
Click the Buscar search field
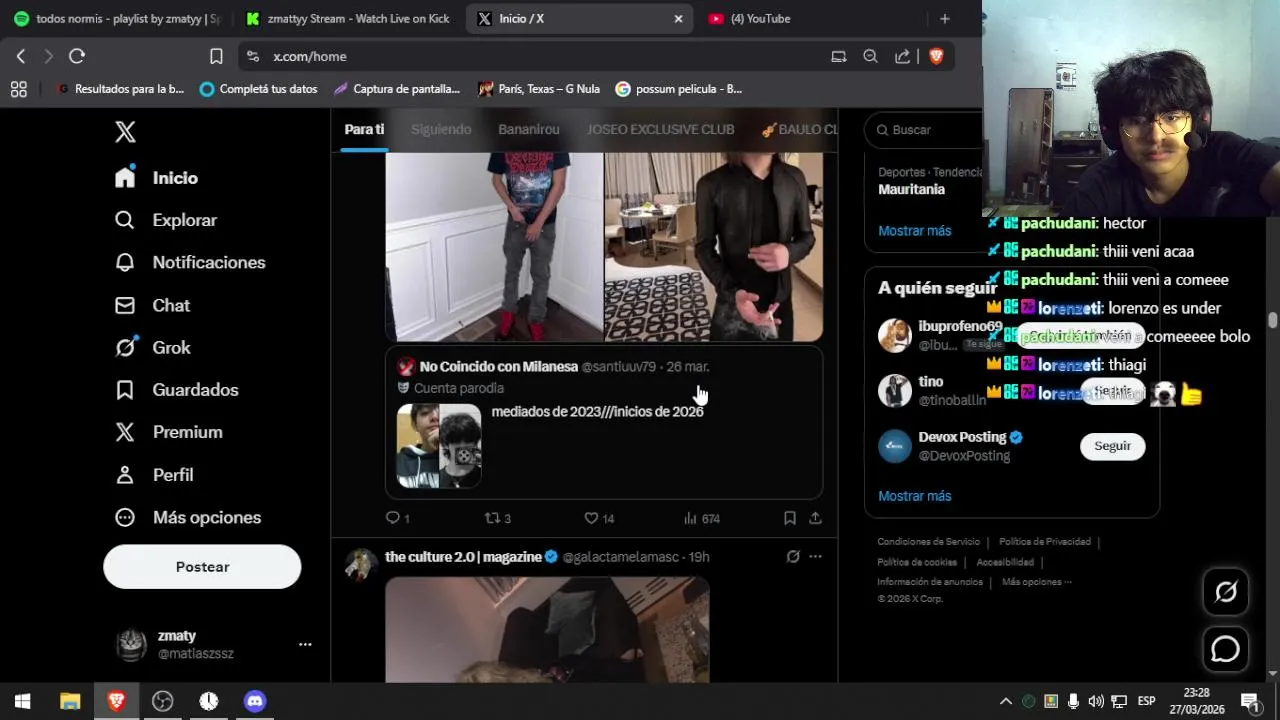pyautogui.click(x=924, y=130)
